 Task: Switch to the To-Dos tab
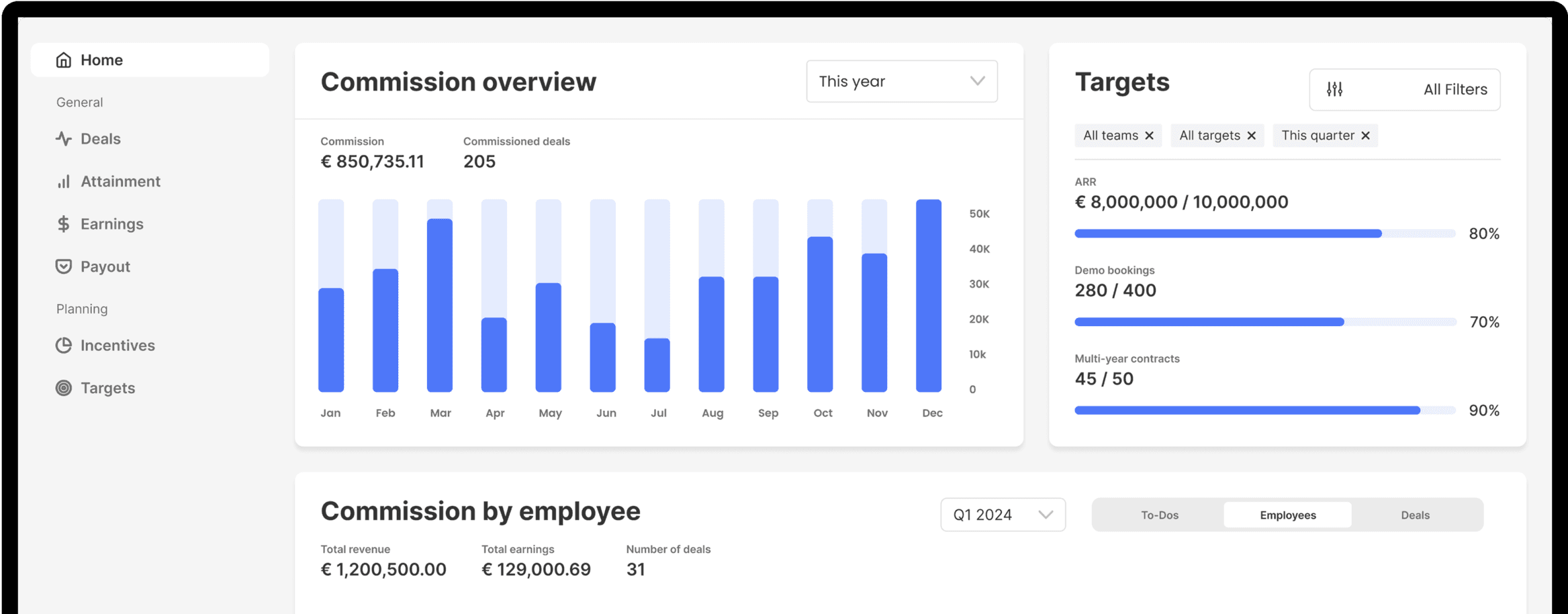(x=1160, y=515)
